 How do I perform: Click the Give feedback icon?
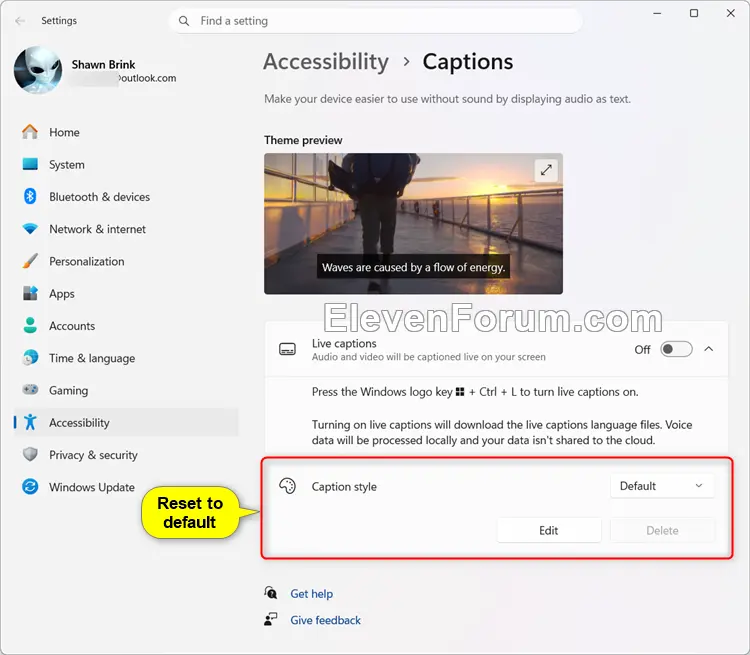click(x=270, y=620)
